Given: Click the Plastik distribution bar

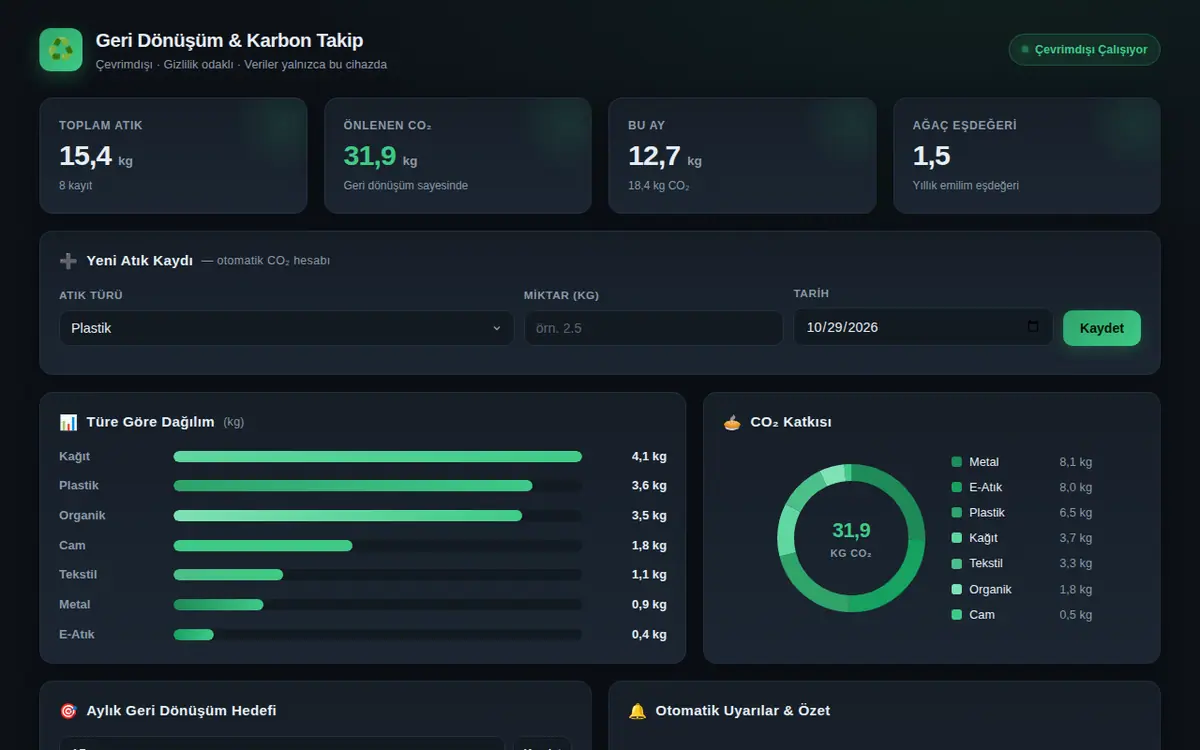Looking at the screenshot, I should (353, 486).
